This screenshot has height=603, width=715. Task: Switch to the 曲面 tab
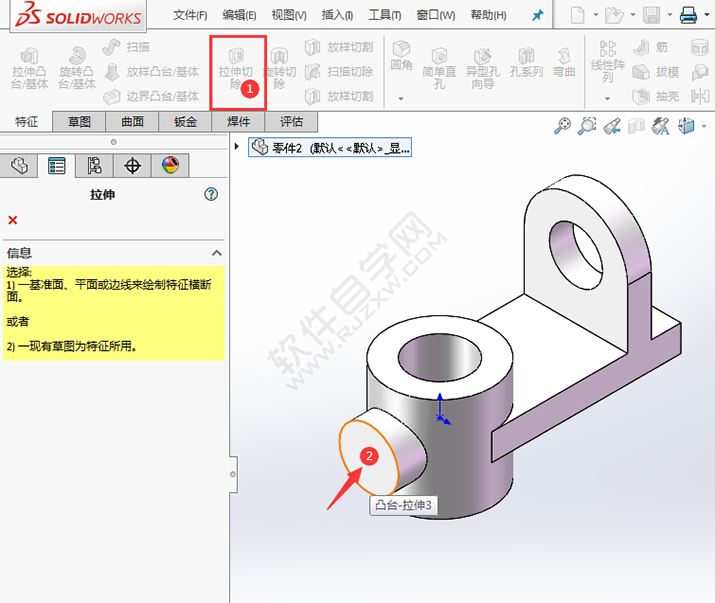(x=132, y=122)
